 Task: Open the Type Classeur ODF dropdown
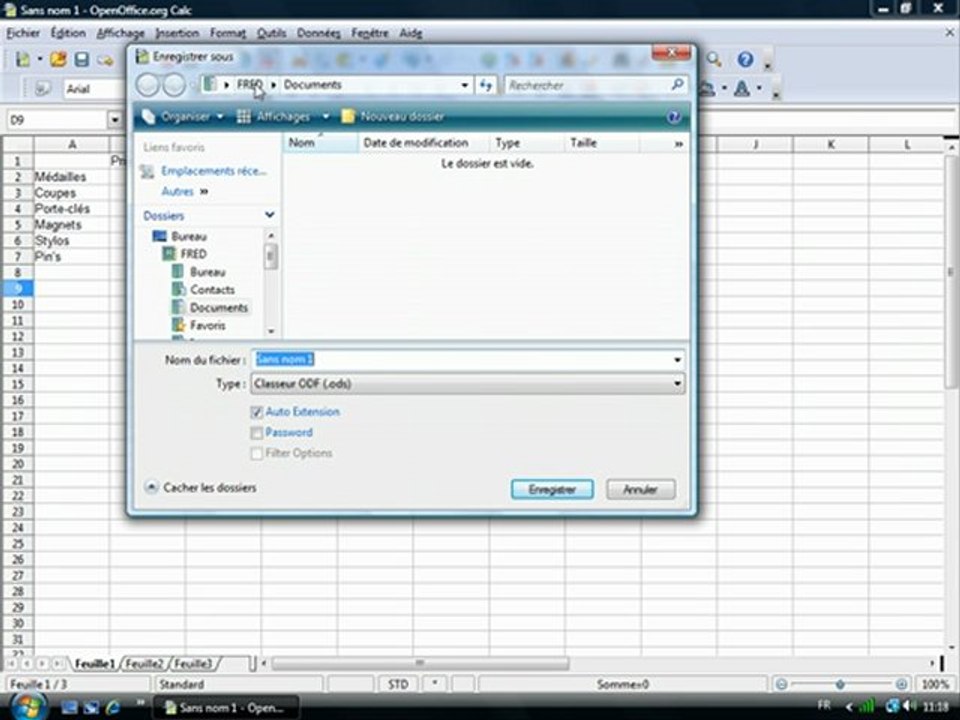(467, 384)
